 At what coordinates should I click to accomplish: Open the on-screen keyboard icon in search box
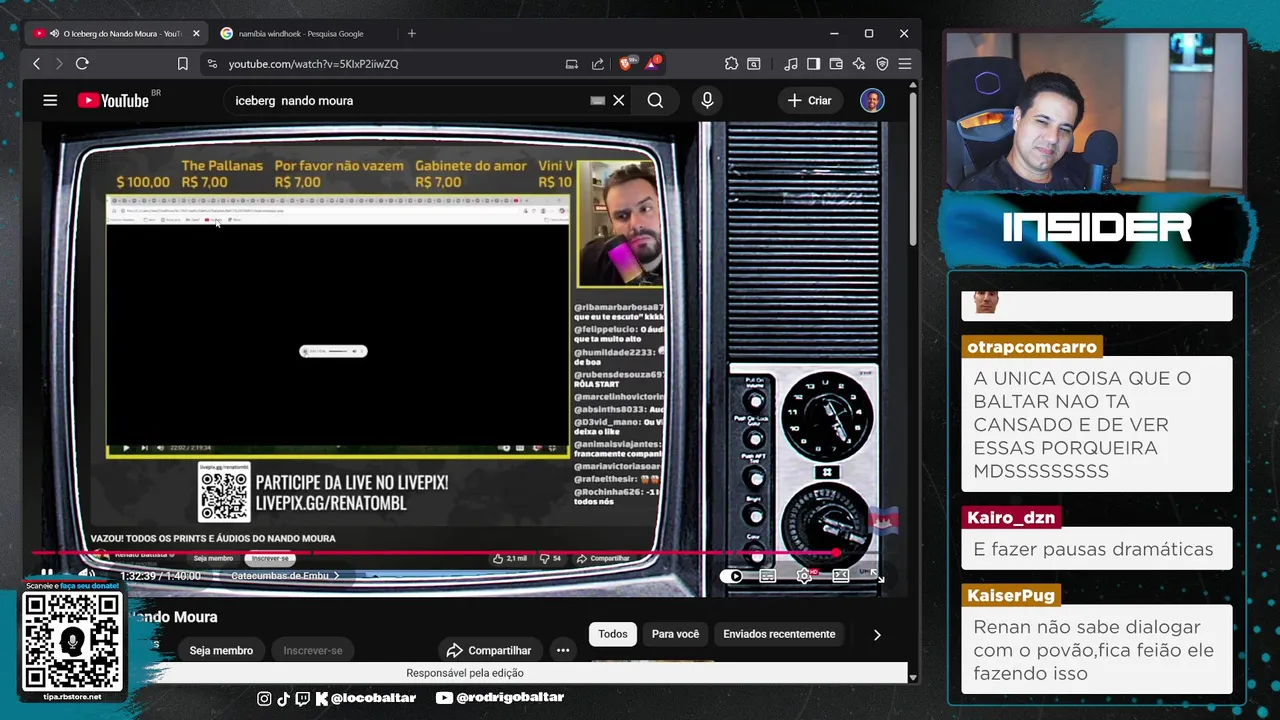click(x=598, y=100)
